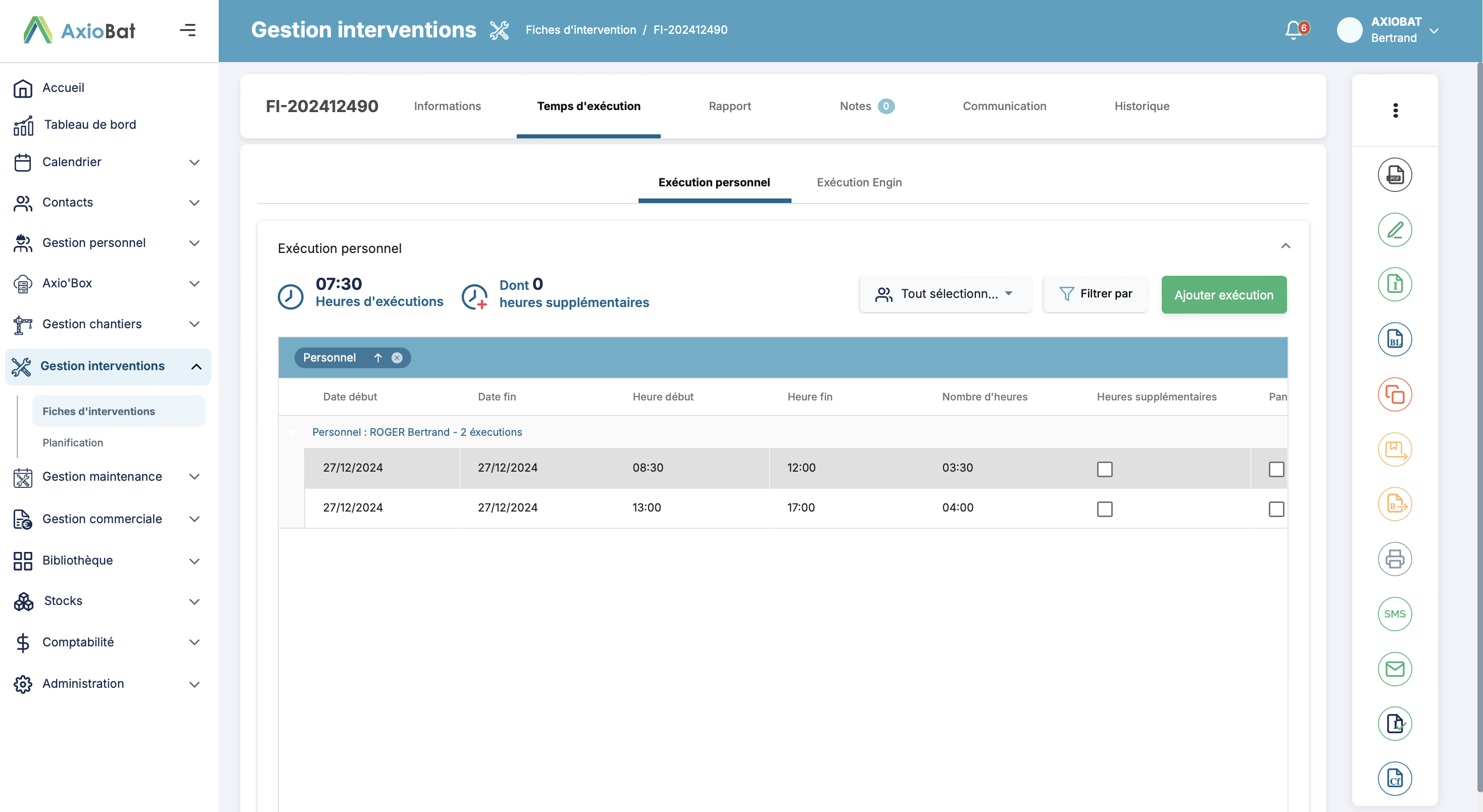Remove the Personnel grouping chip
The width and height of the screenshot is (1483, 812).
pos(397,358)
